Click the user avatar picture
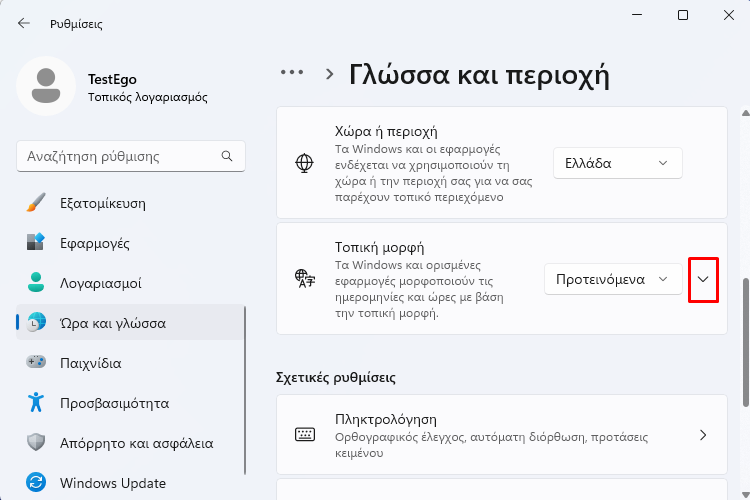 click(x=46, y=86)
